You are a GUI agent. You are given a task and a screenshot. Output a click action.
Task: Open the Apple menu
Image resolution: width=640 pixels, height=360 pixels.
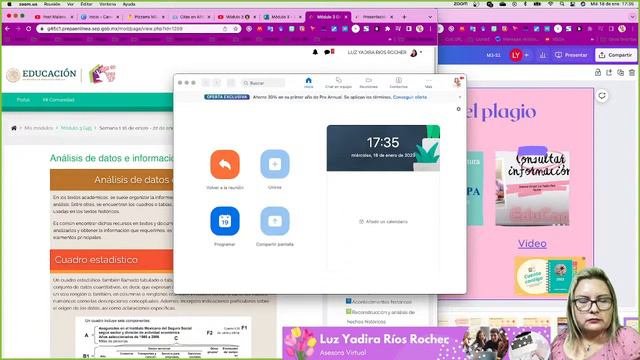click(9, 4)
